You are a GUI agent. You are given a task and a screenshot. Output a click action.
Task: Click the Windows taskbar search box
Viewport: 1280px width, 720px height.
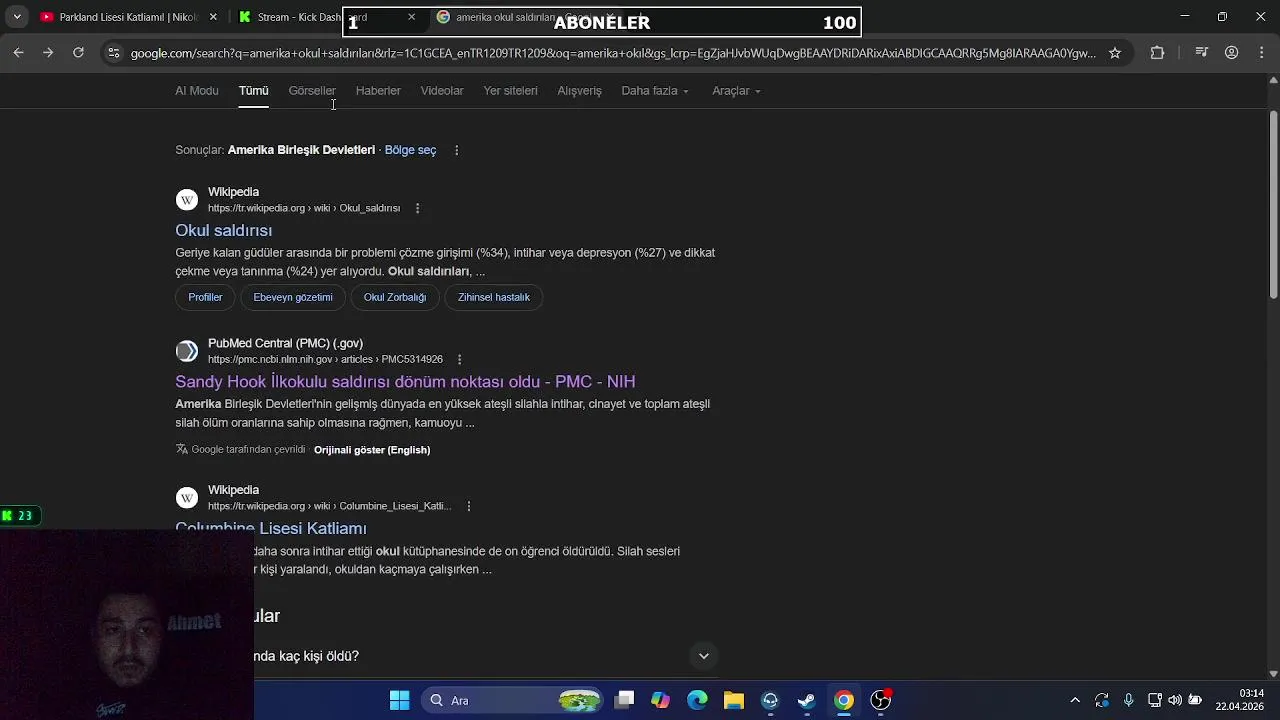[511, 700]
